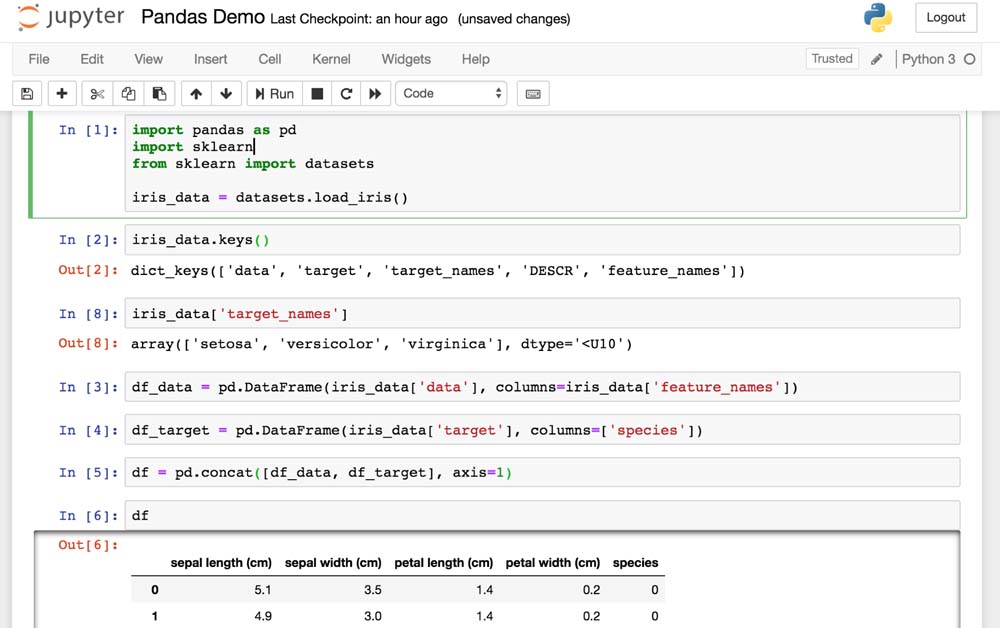
Task: Click the save and checkpoint icon
Action: [27, 94]
